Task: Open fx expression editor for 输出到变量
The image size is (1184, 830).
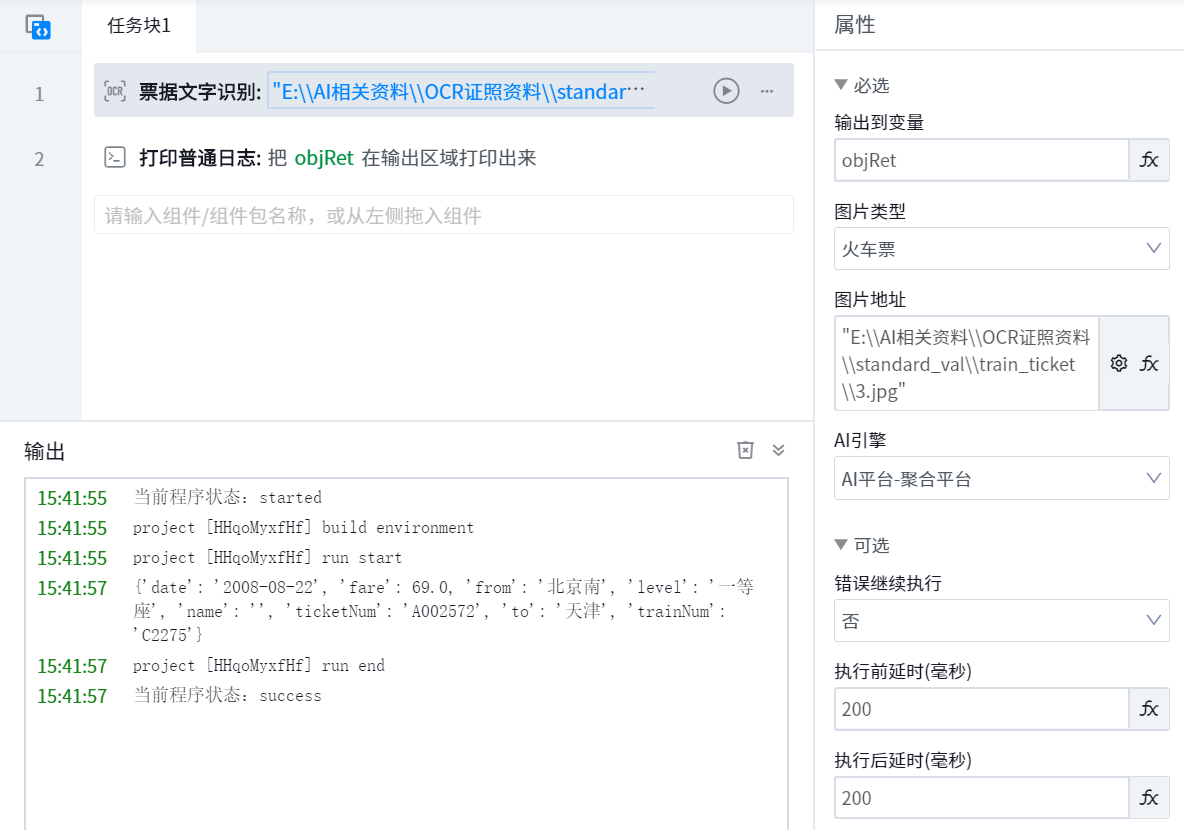Action: [1149, 160]
